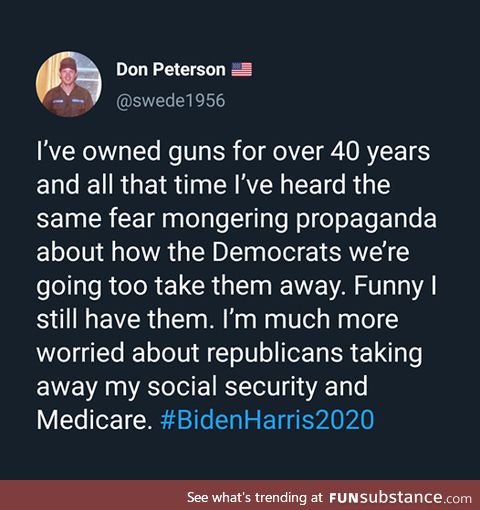The image size is (480, 510).
Task: Click 'still have them' in the tweet
Action: [125, 319]
